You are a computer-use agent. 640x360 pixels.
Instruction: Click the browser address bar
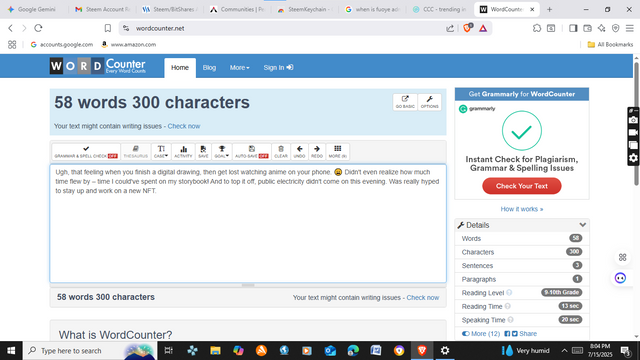pos(286,28)
